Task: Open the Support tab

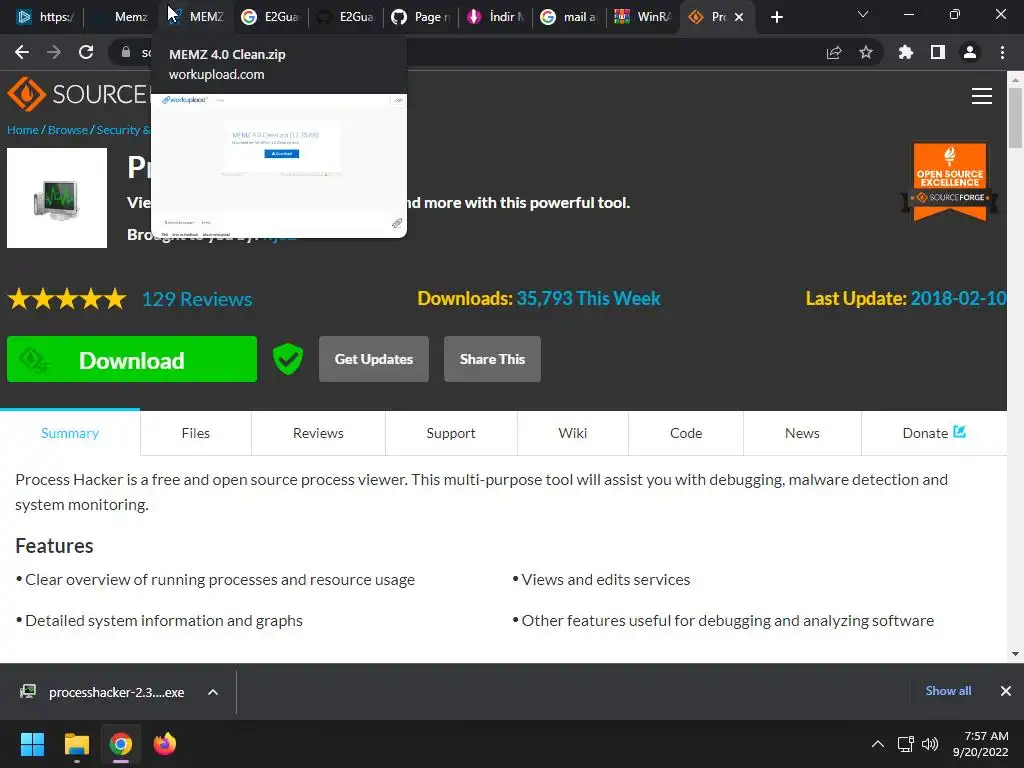Action: click(x=451, y=433)
